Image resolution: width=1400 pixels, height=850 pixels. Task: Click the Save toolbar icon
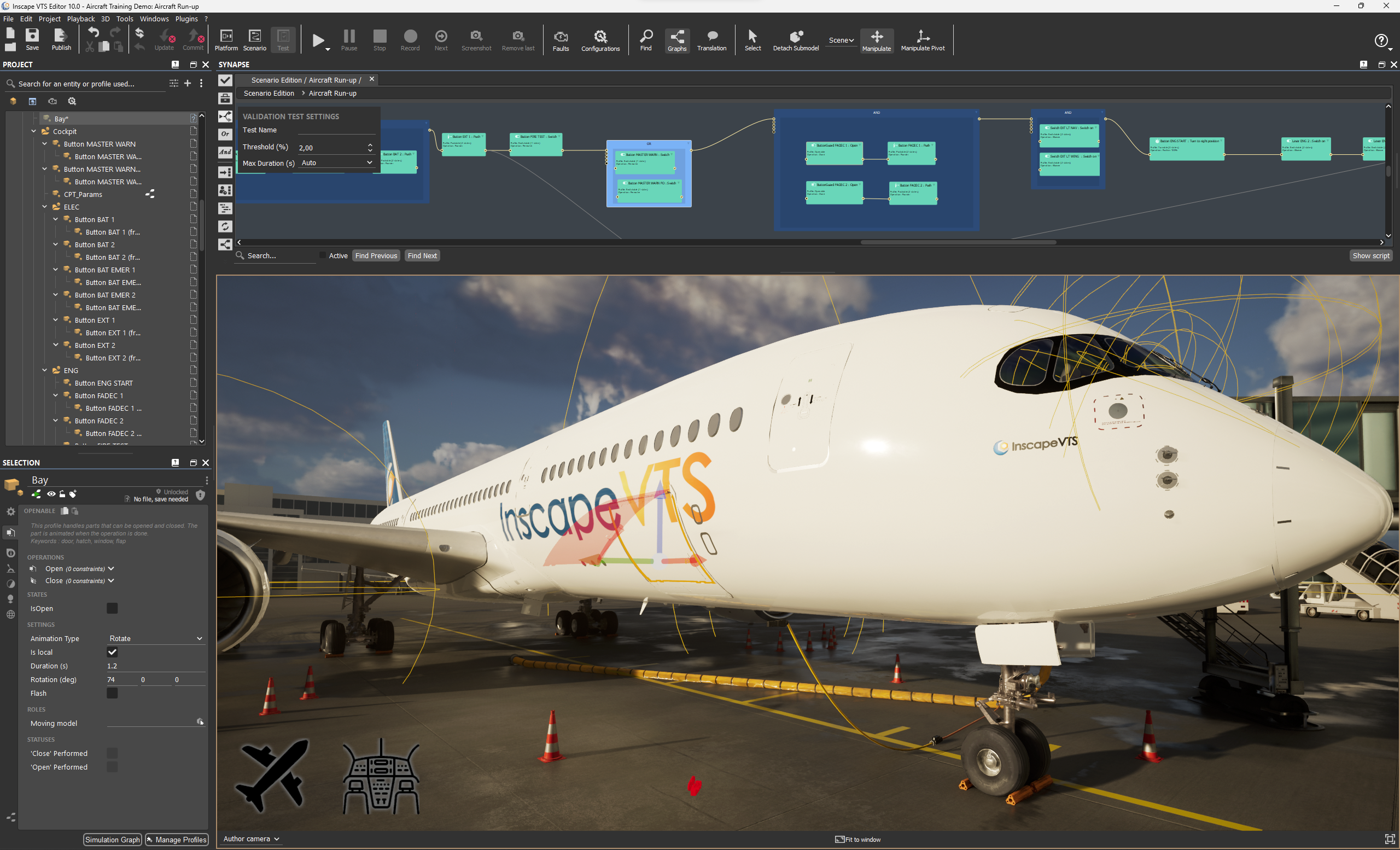pos(32,40)
